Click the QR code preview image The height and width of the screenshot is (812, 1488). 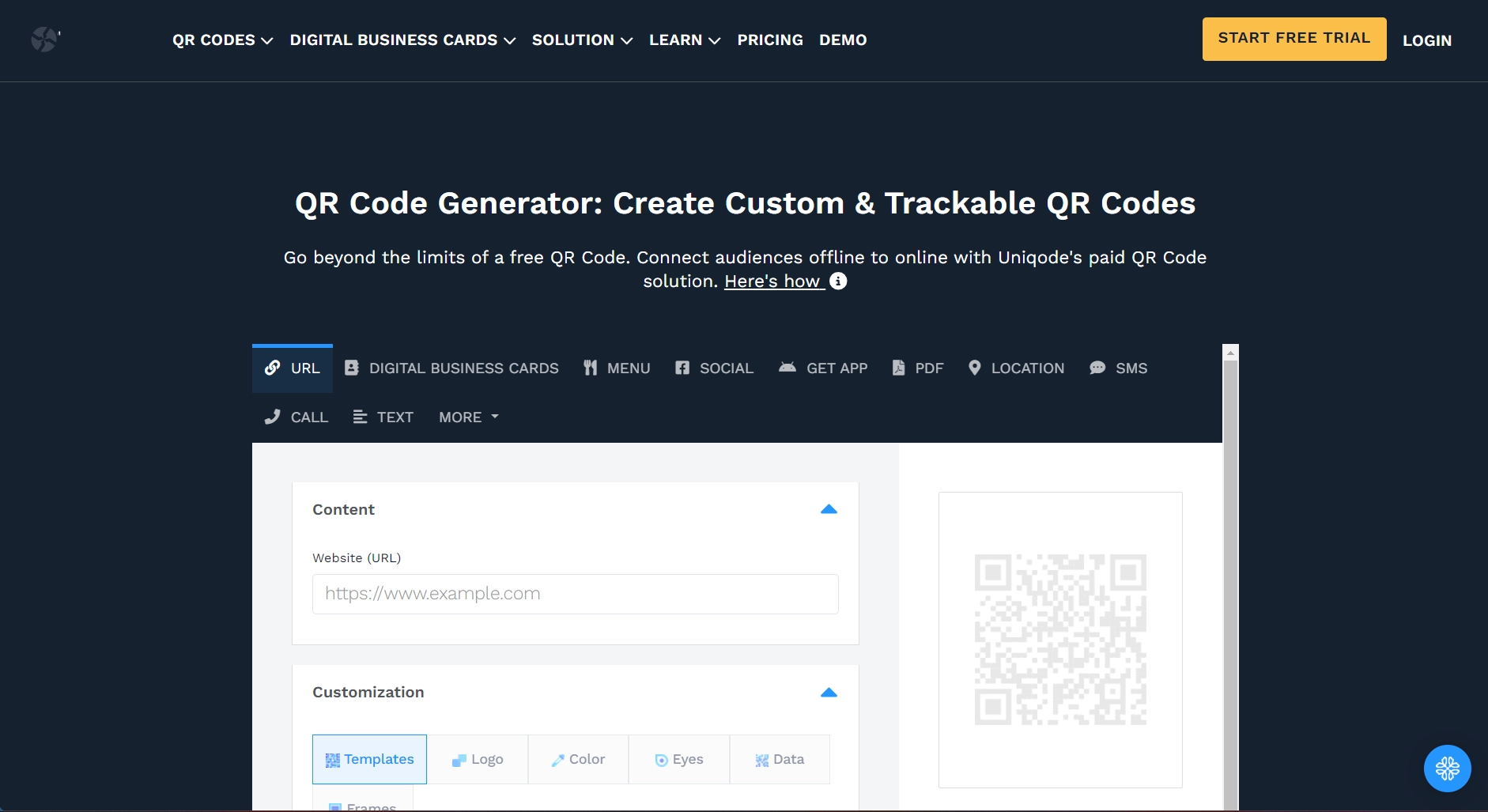click(1060, 640)
